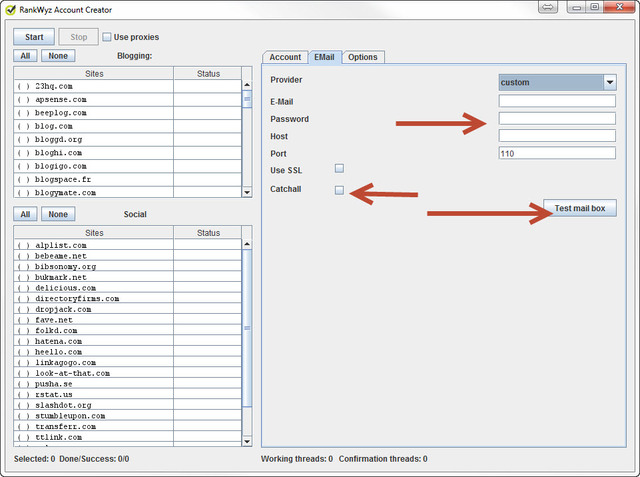
Task: Toggle the beeplog.com site selection
Action: click(x=24, y=113)
